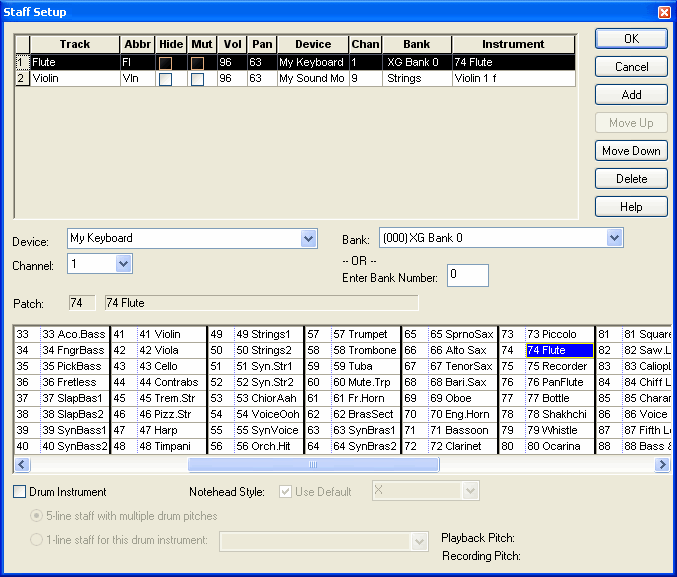Toggle Mute checkbox for Violin track
This screenshot has width=677, height=577.
pos(198,79)
